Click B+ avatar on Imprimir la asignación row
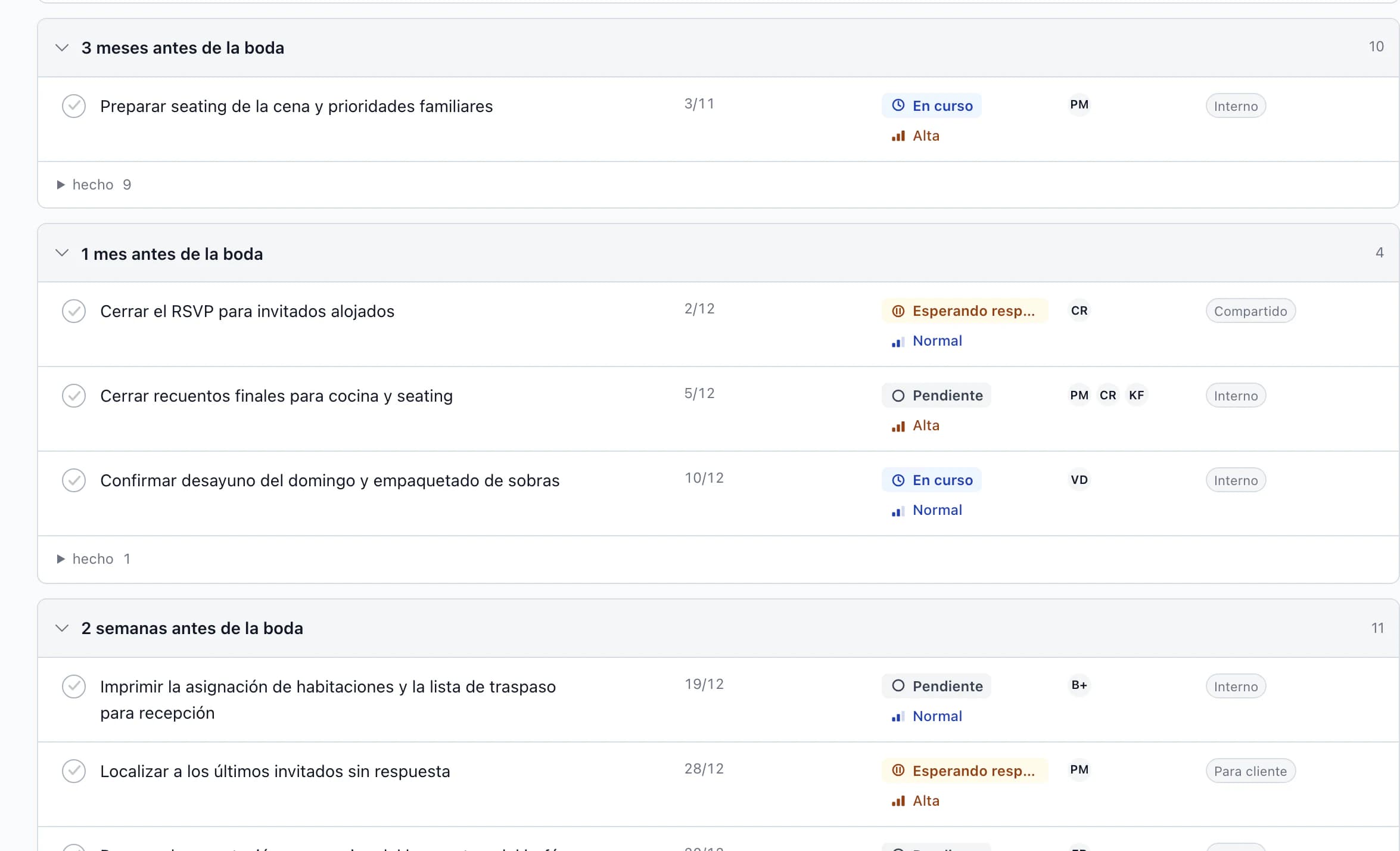The image size is (1400, 851). pyautogui.click(x=1079, y=685)
